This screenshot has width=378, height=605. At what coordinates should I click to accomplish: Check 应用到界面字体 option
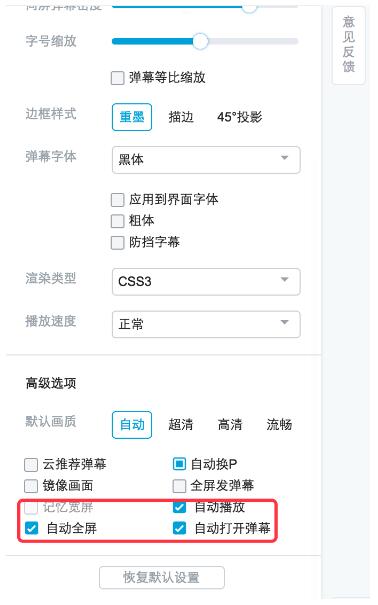click(x=118, y=200)
